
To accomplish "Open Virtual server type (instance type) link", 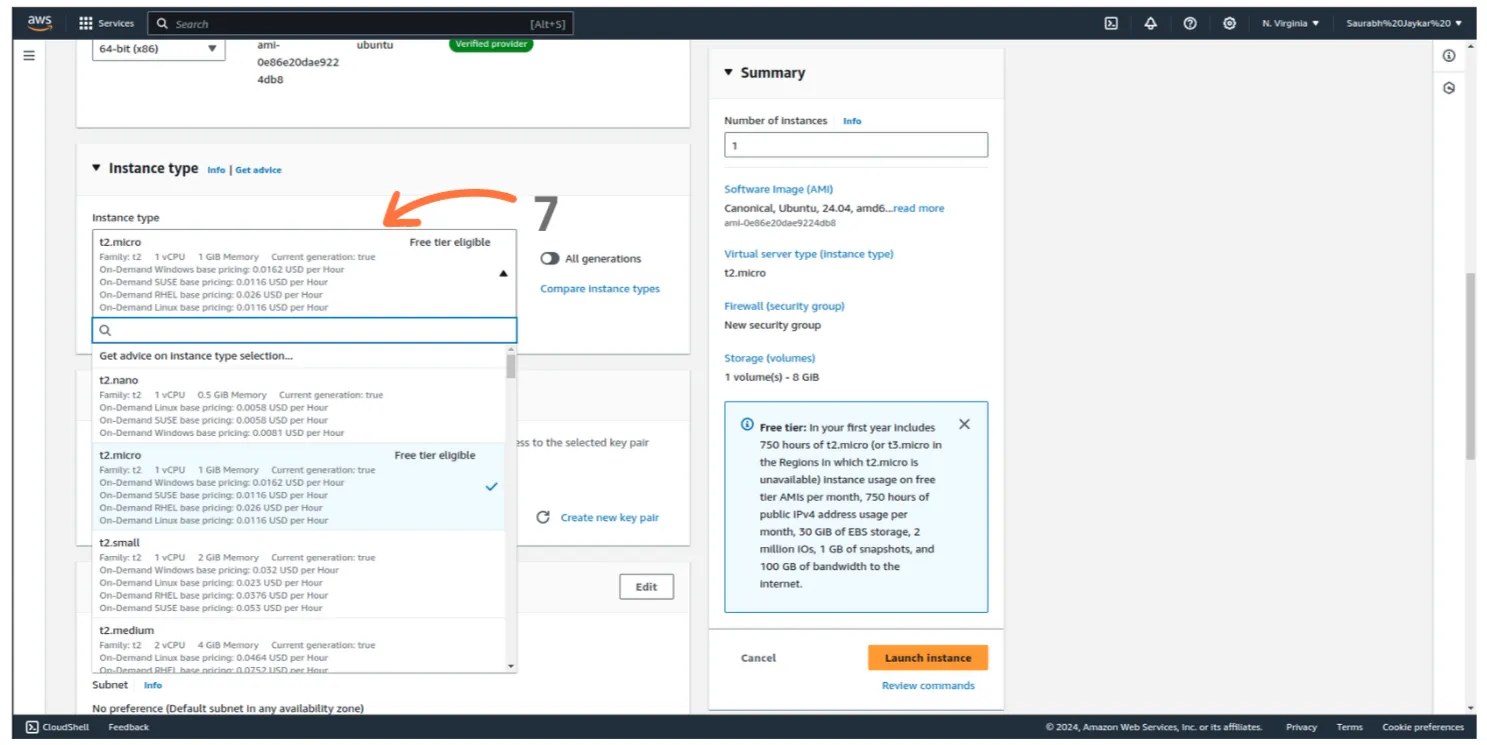I will pyautogui.click(x=808, y=253).
